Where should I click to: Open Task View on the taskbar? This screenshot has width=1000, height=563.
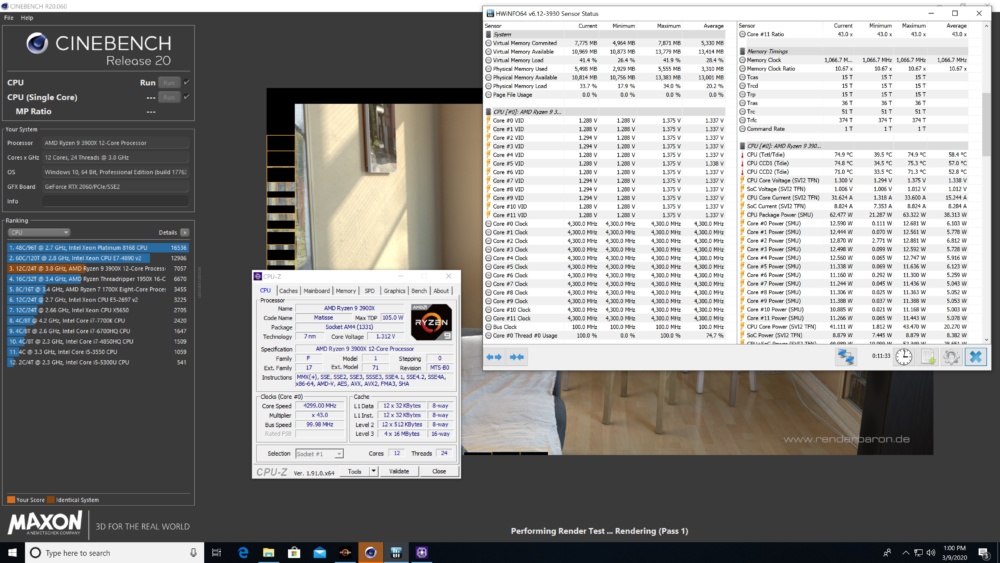pyautogui.click(x=217, y=553)
